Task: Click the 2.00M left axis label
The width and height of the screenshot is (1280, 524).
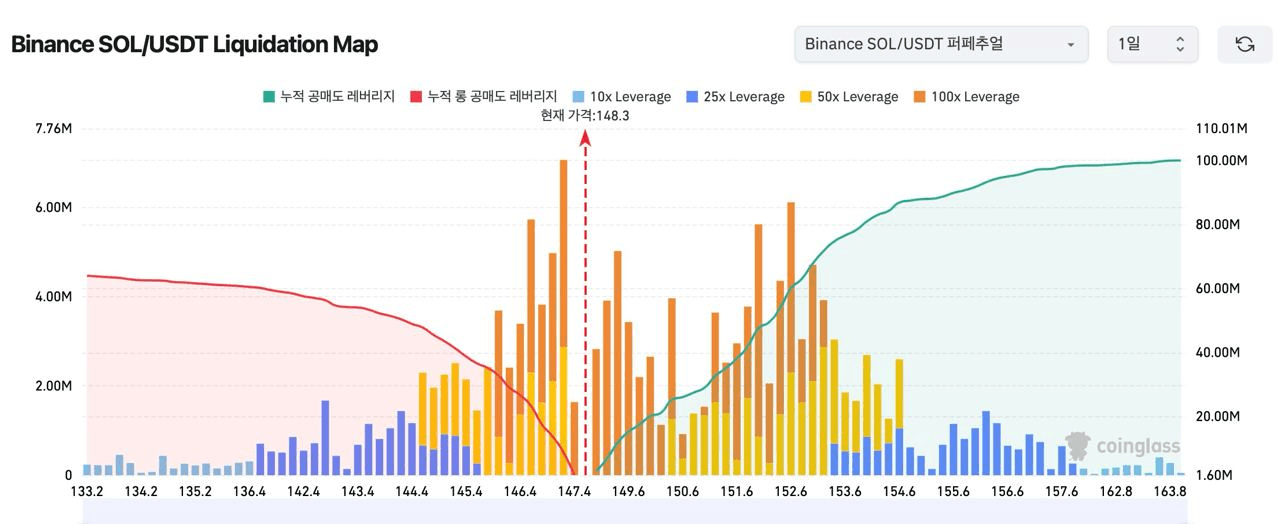Action: coord(53,386)
